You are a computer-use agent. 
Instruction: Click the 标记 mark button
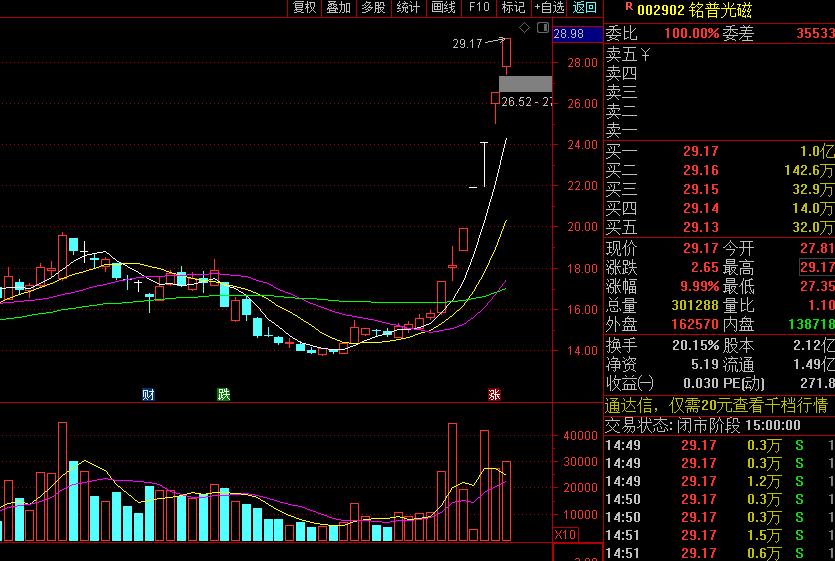(x=513, y=7)
